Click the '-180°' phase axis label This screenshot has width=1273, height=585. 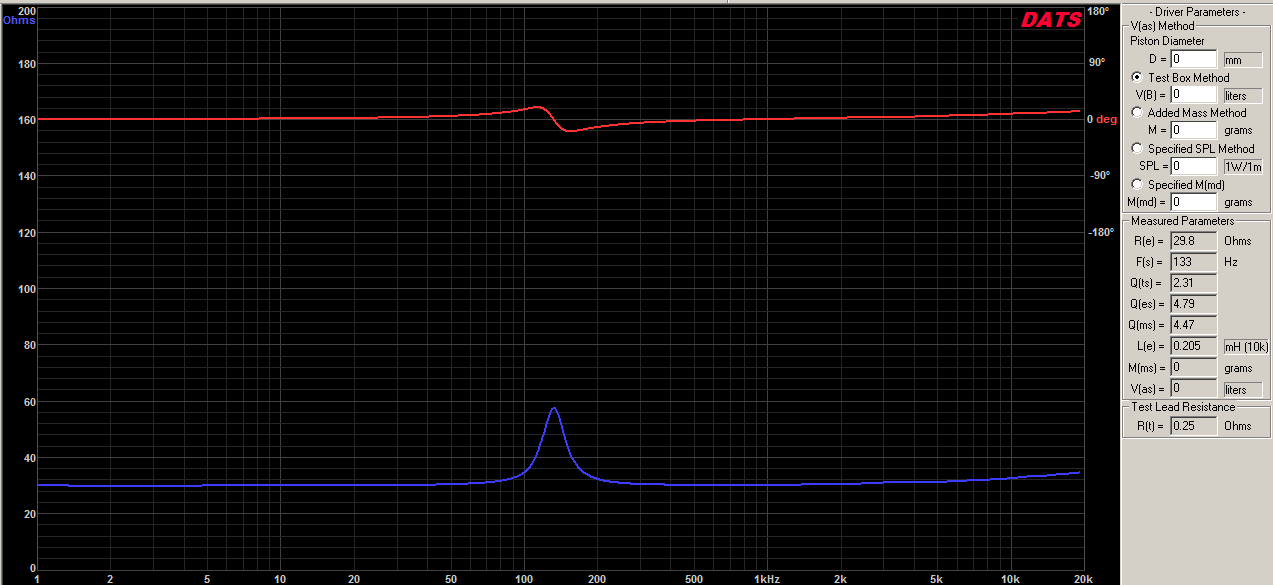1100,232
